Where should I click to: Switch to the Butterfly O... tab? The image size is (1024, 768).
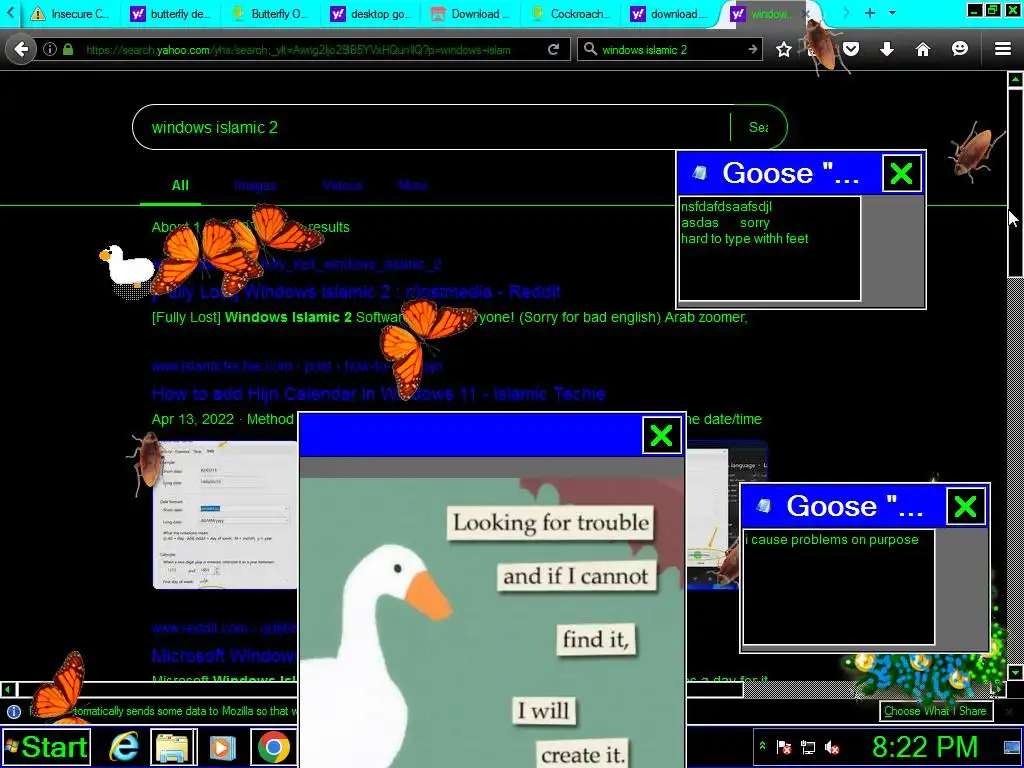(x=270, y=14)
